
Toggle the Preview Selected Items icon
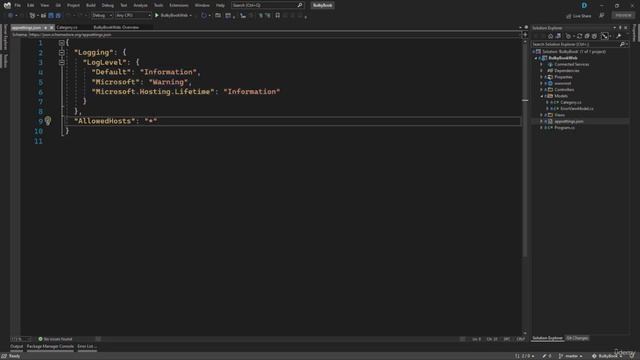(x=605, y=36)
